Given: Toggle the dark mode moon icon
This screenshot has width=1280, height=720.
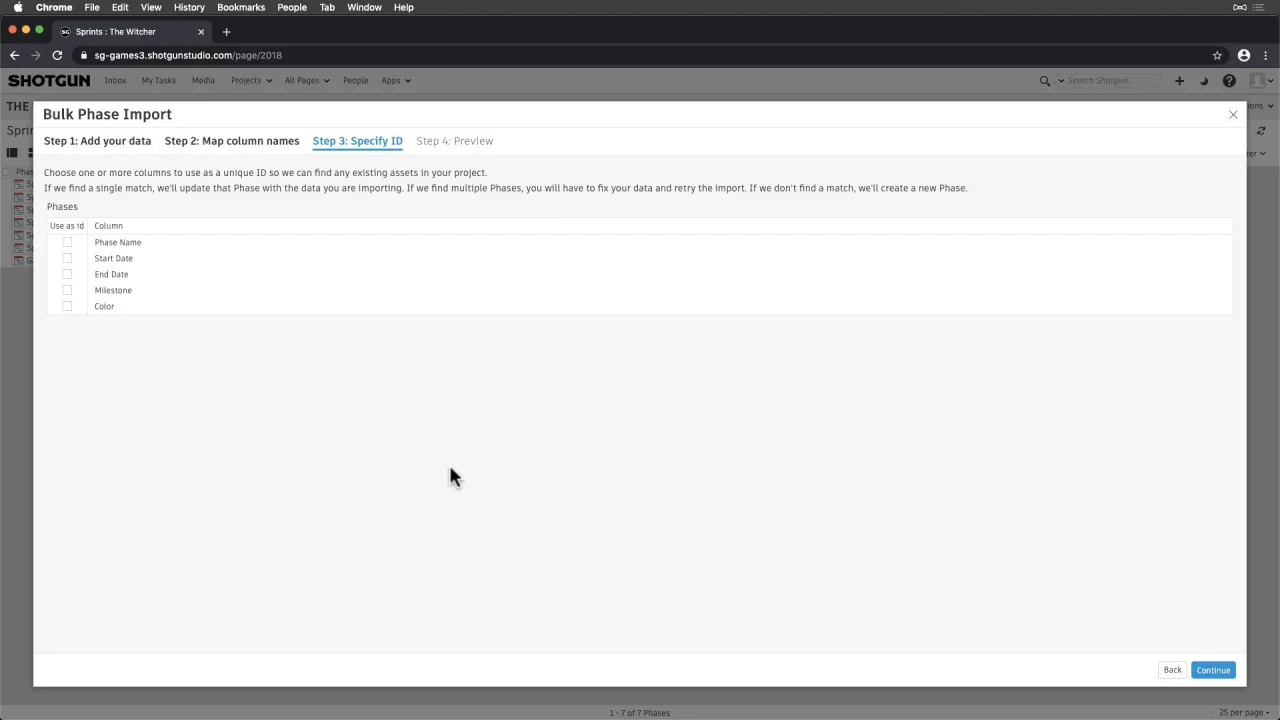Looking at the screenshot, I should pyautogui.click(x=1203, y=81).
